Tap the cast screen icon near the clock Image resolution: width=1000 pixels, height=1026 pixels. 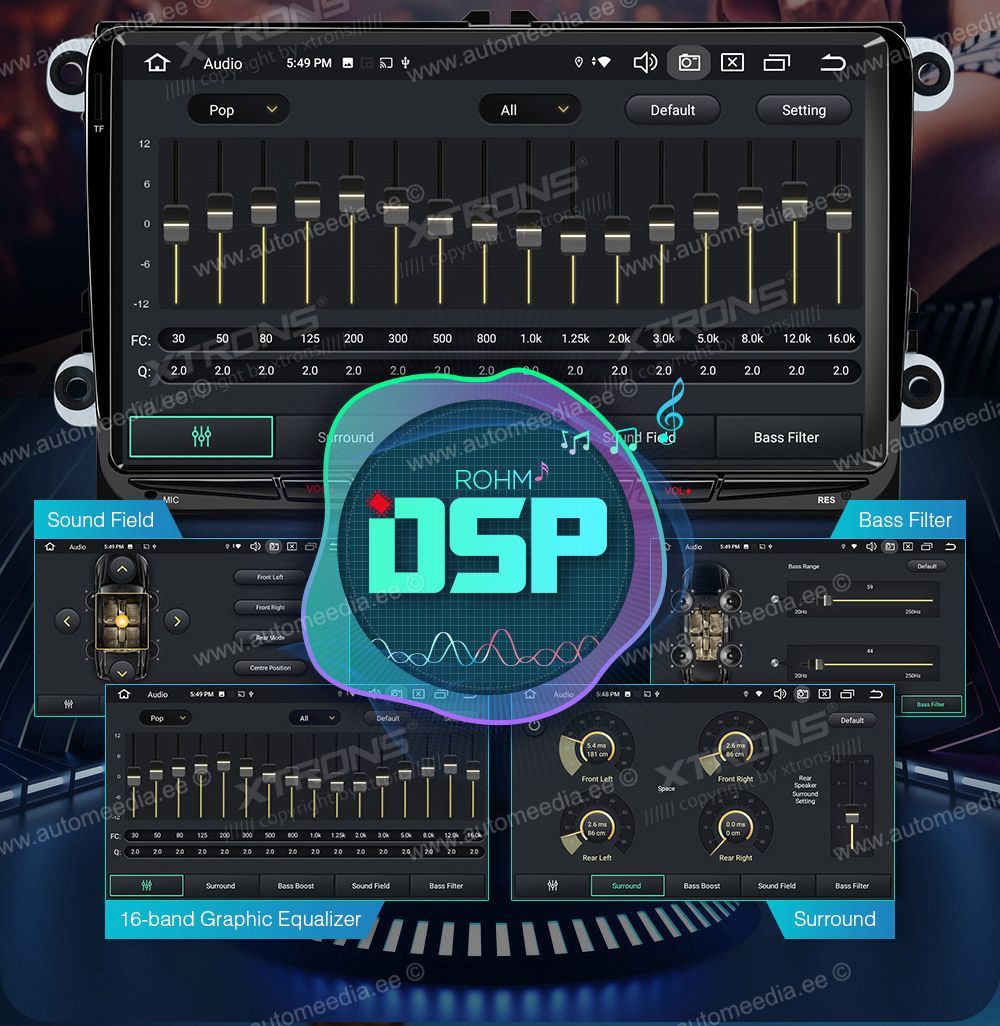[386, 63]
